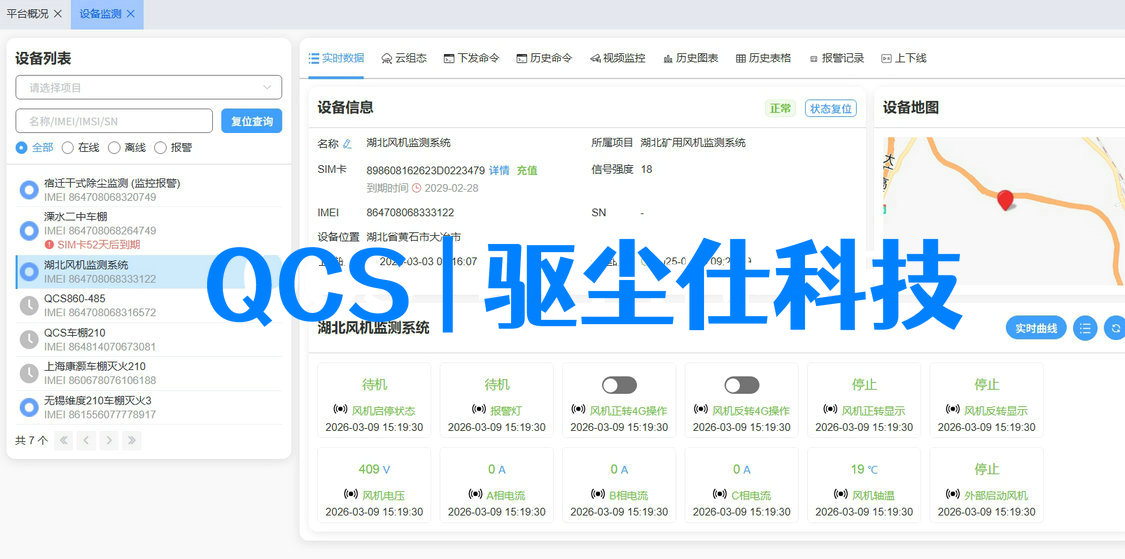Click online status icon of 宿迁干式除尘监测
Image resolution: width=1125 pixels, height=559 pixels.
click(29, 190)
